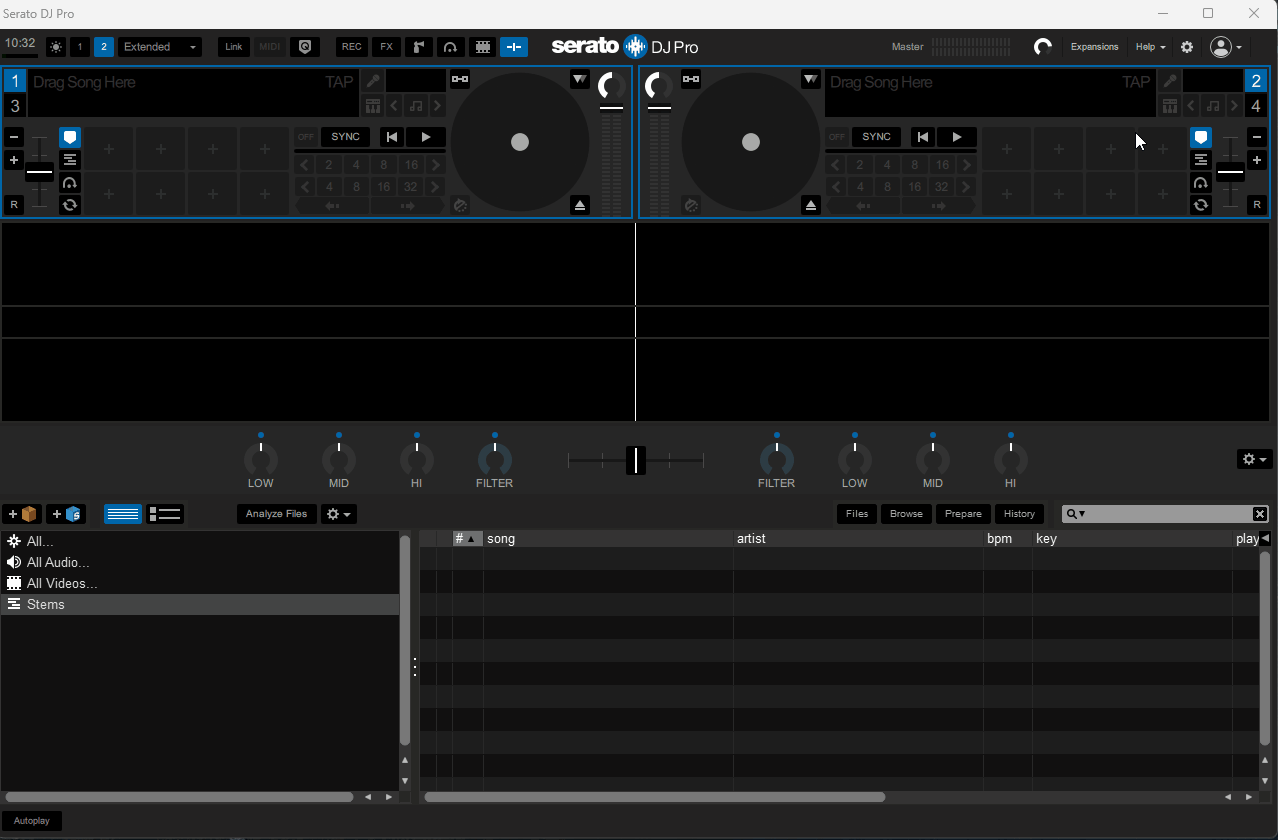Image resolution: width=1278 pixels, height=840 pixels.
Task: Open the Practice Mode split view icon
Action: (x=514, y=47)
